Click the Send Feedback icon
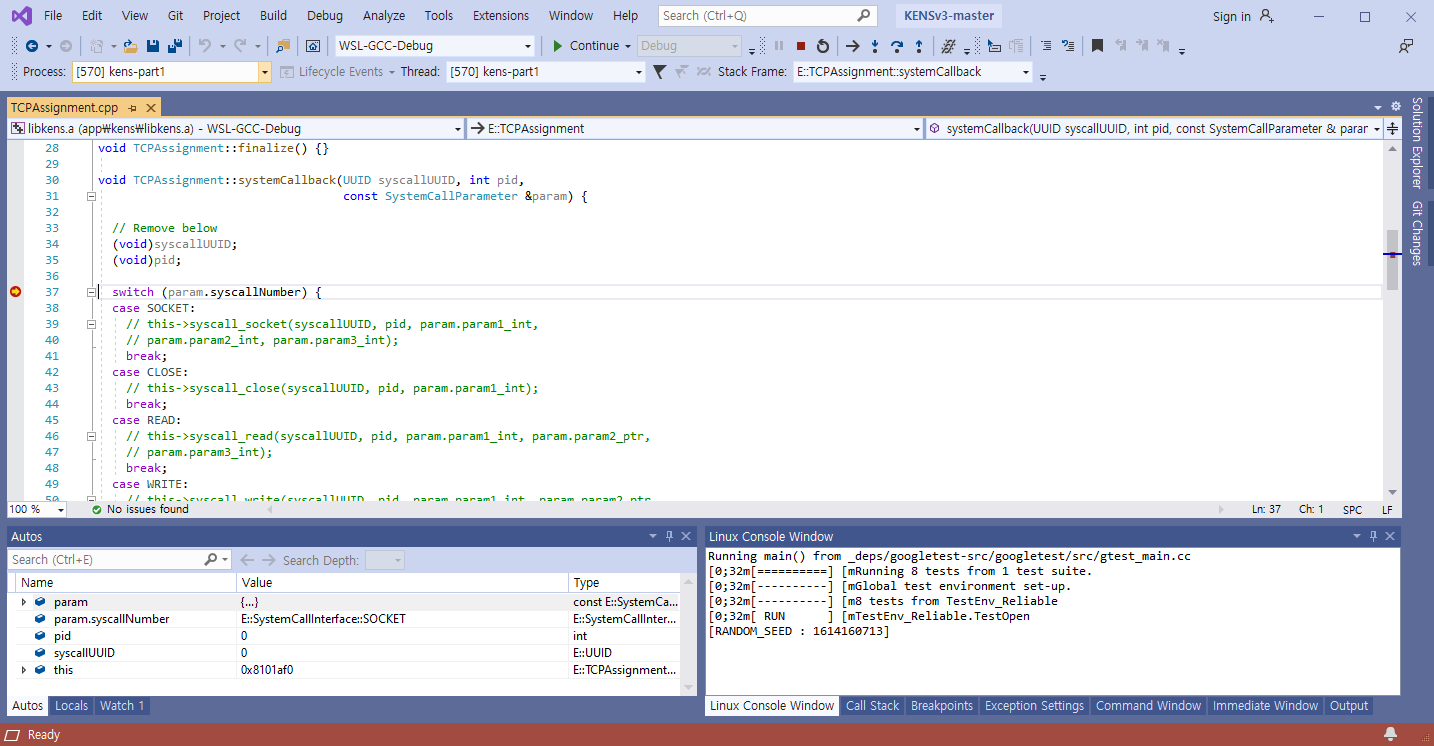The image size is (1434, 746). pyautogui.click(x=1406, y=46)
